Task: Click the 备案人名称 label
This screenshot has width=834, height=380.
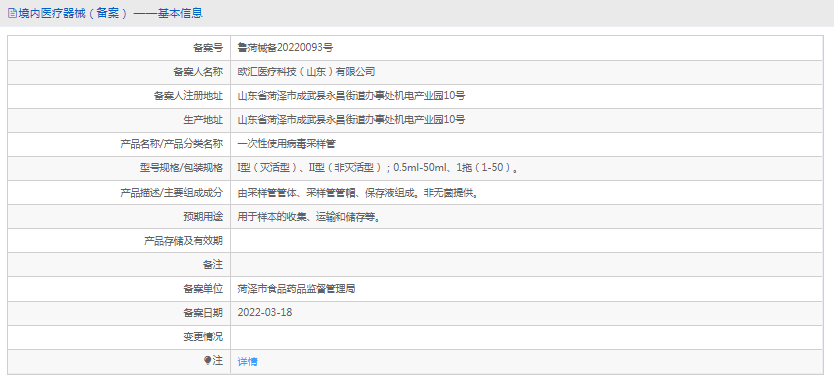Action: click(x=198, y=72)
